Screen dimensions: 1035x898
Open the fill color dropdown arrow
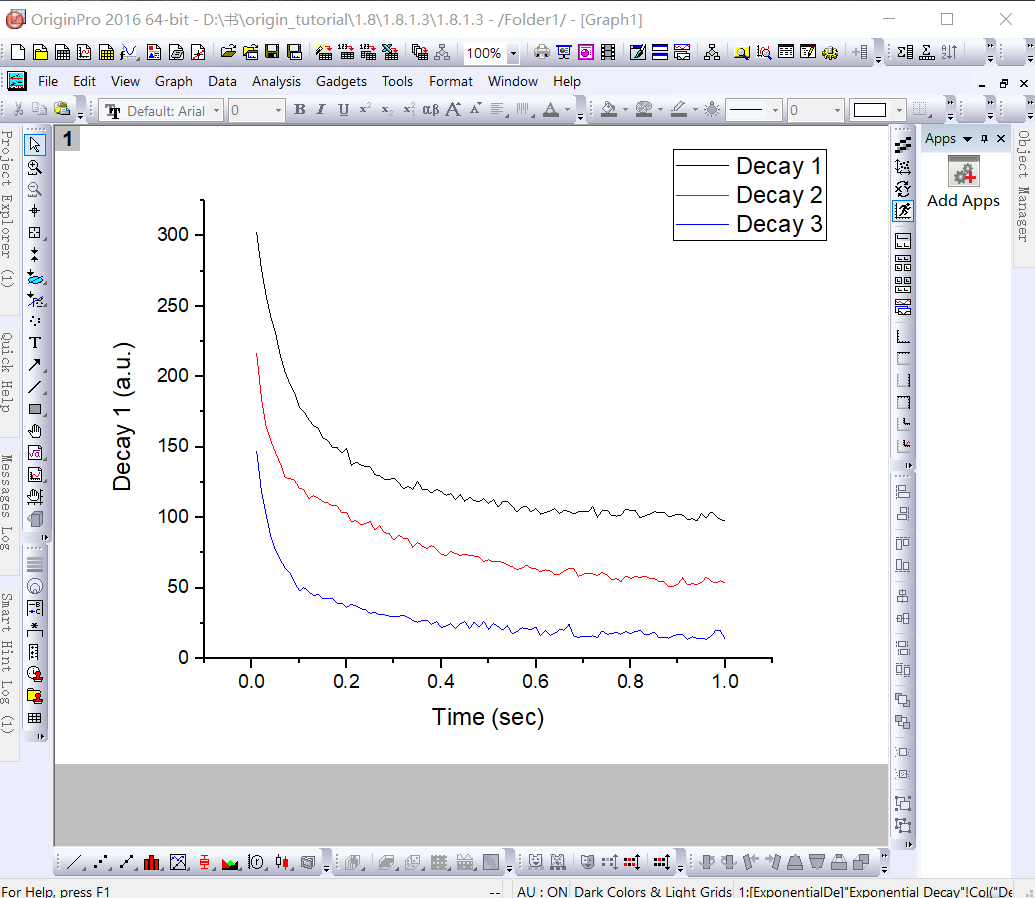(625, 110)
